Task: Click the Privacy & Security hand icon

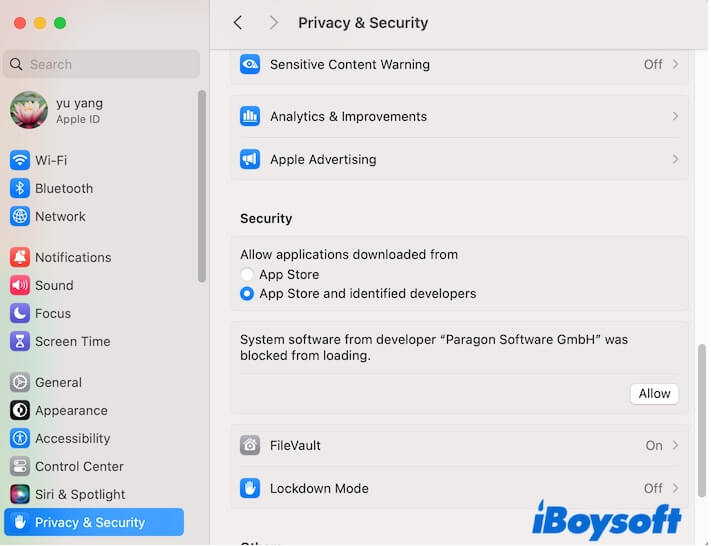Action: tap(19, 522)
